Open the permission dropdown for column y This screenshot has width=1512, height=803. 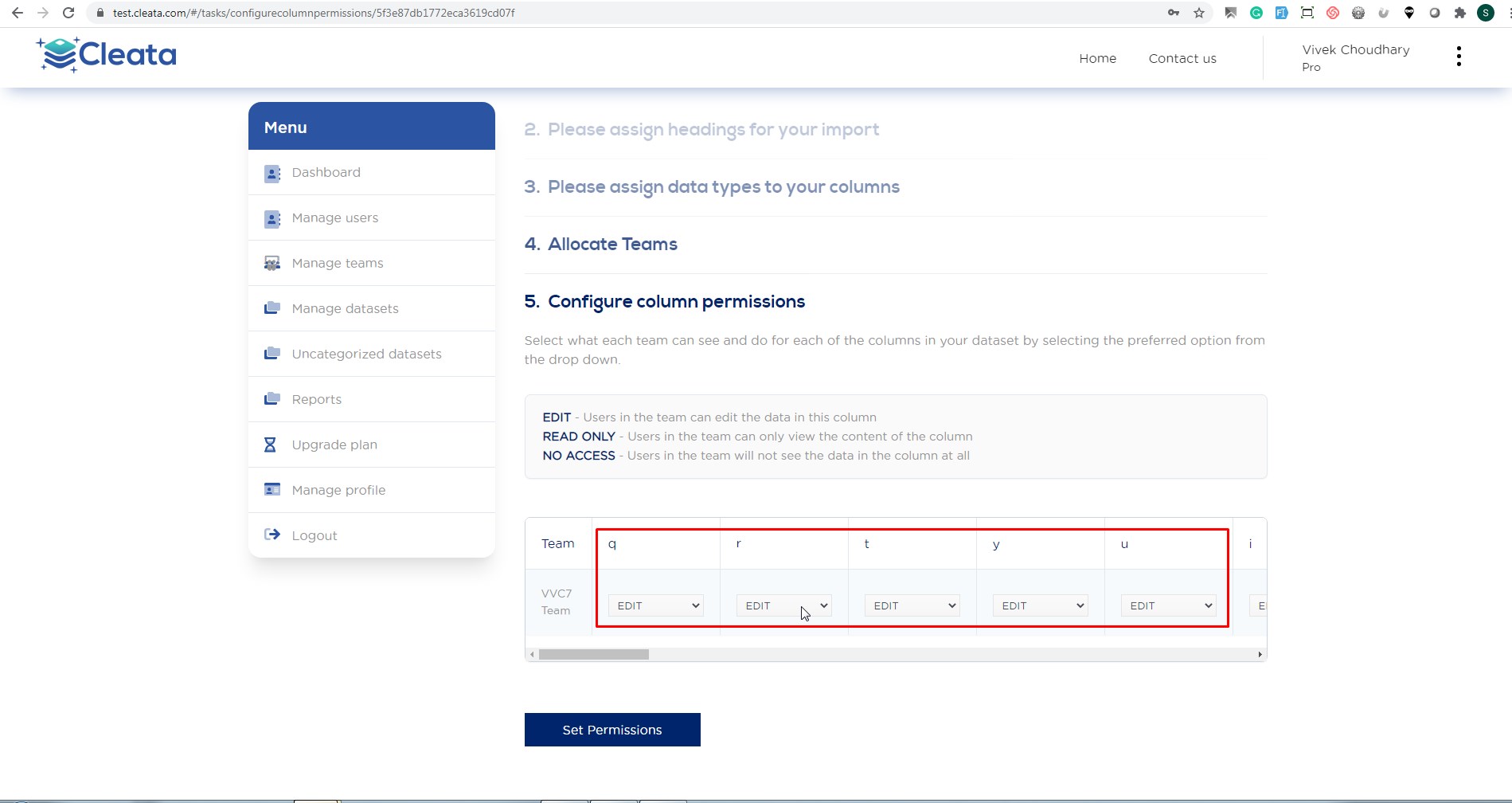click(1040, 605)
